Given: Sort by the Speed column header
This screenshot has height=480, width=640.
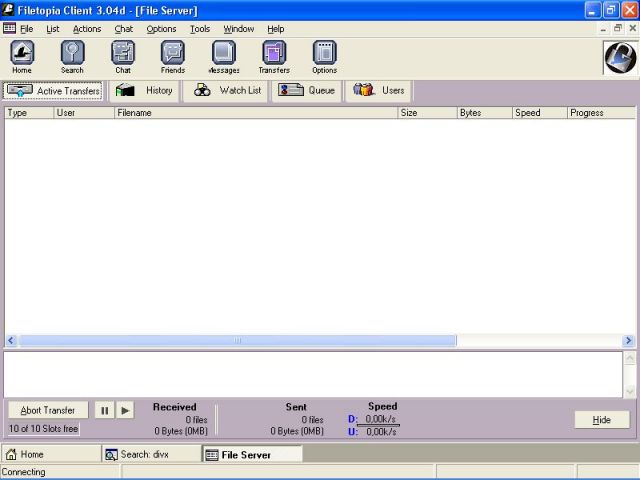Looking at the screenshot, I should pyautogui.click(x=540, y=113).
